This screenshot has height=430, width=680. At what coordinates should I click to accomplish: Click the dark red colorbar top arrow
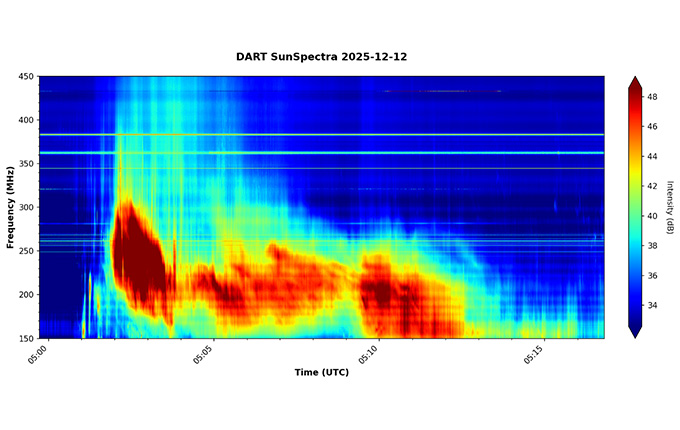pyautogui.click(x=634, y=82)
